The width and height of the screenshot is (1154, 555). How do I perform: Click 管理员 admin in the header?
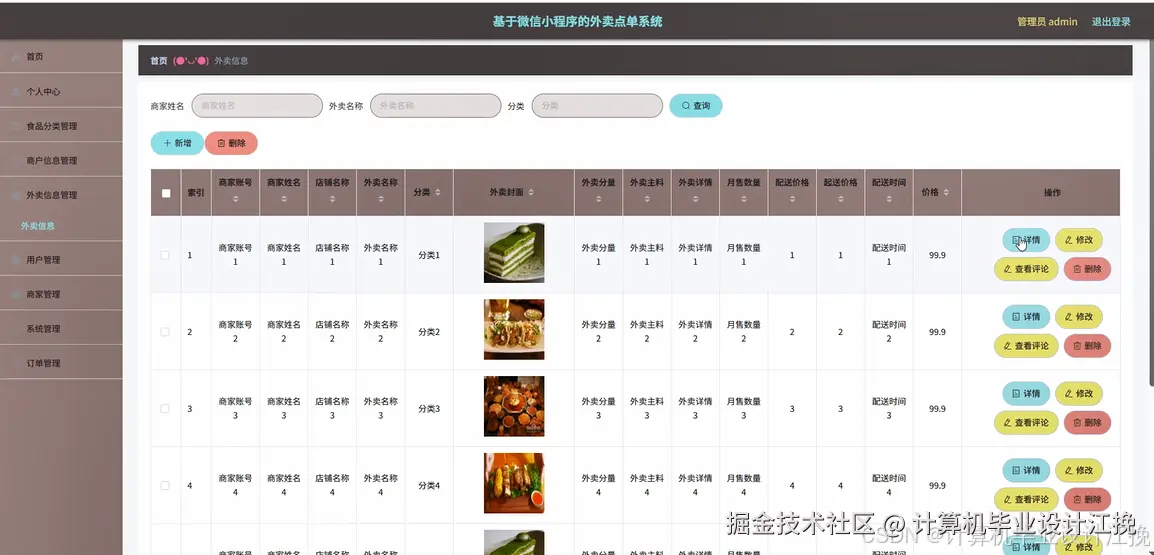coord(1047,22)
